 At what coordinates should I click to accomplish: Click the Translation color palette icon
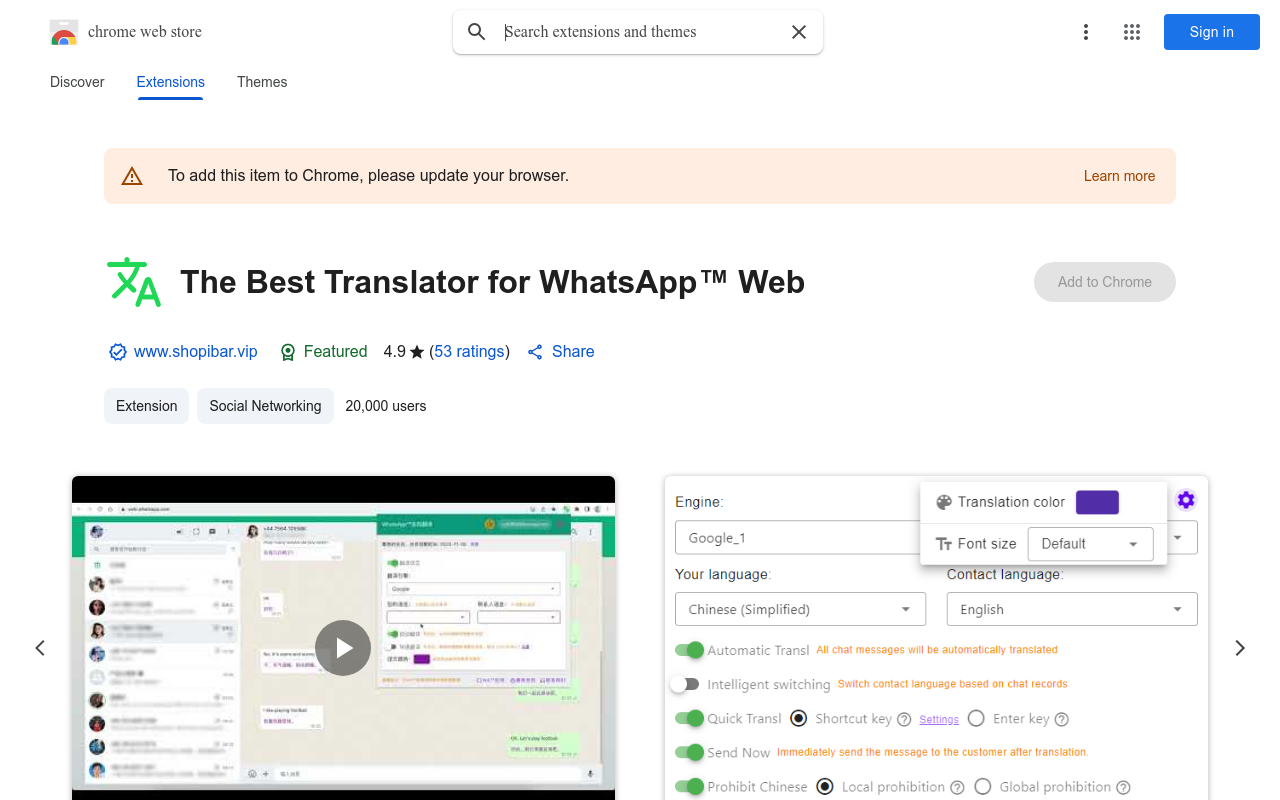[944, 502]
